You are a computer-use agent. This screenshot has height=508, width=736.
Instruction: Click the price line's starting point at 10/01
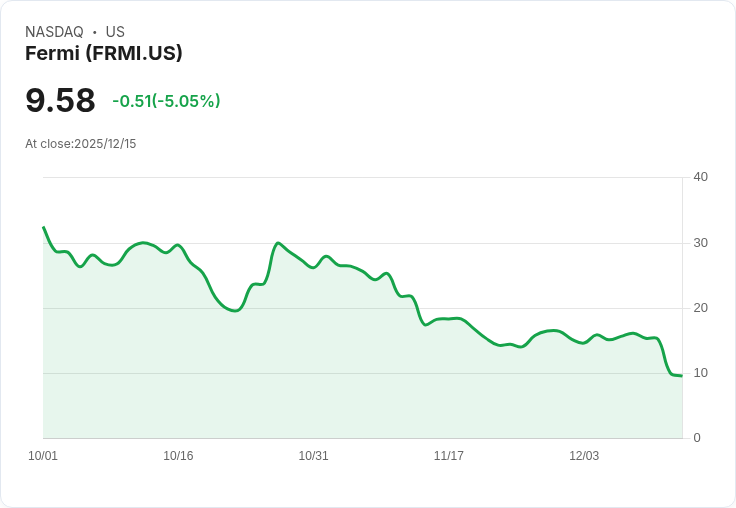[x=44, y=228]
